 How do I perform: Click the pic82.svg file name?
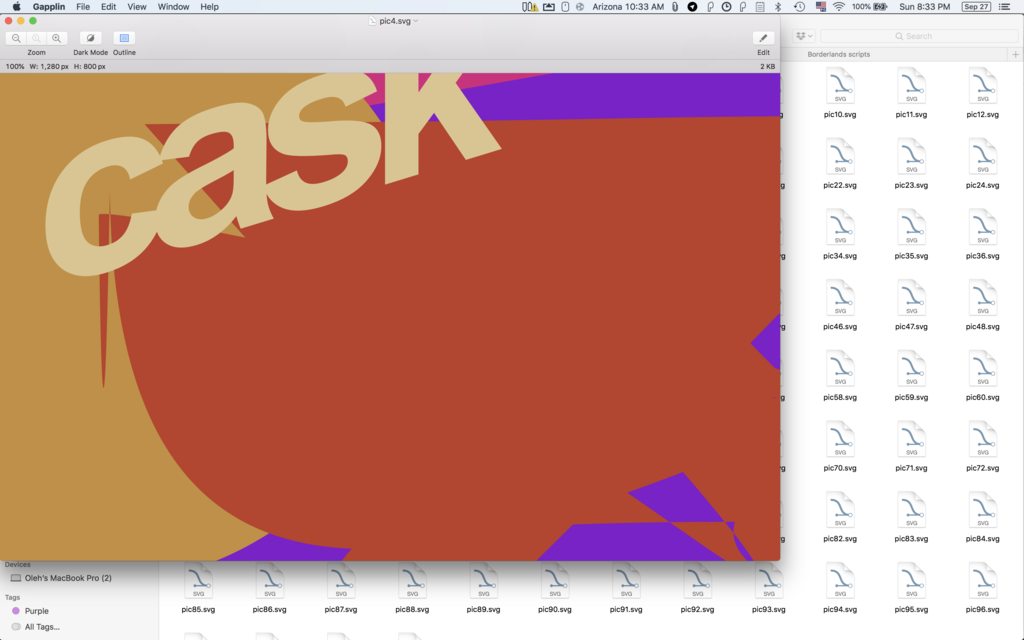840,539
